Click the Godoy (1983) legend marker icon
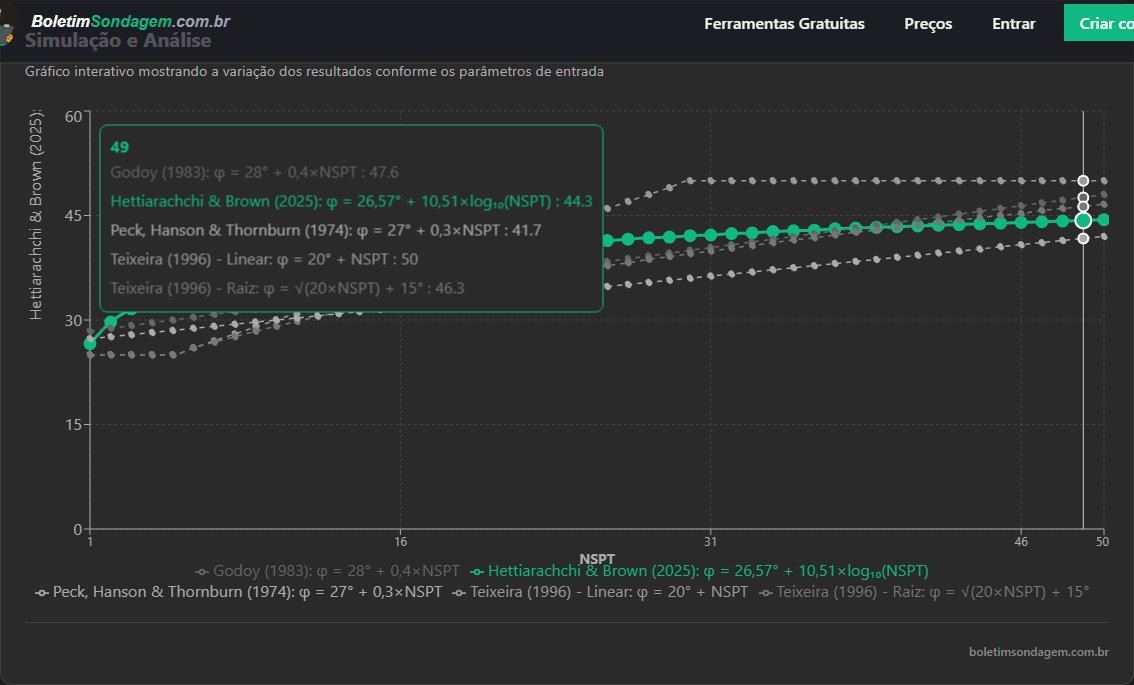Screen dimensions: 1134x685 202,571
